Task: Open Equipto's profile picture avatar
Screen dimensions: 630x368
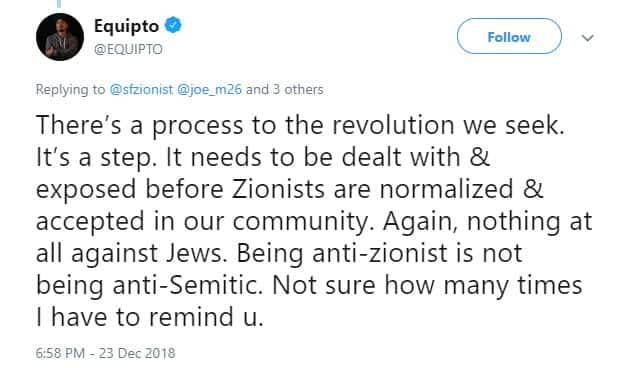Action: [60, 37]
